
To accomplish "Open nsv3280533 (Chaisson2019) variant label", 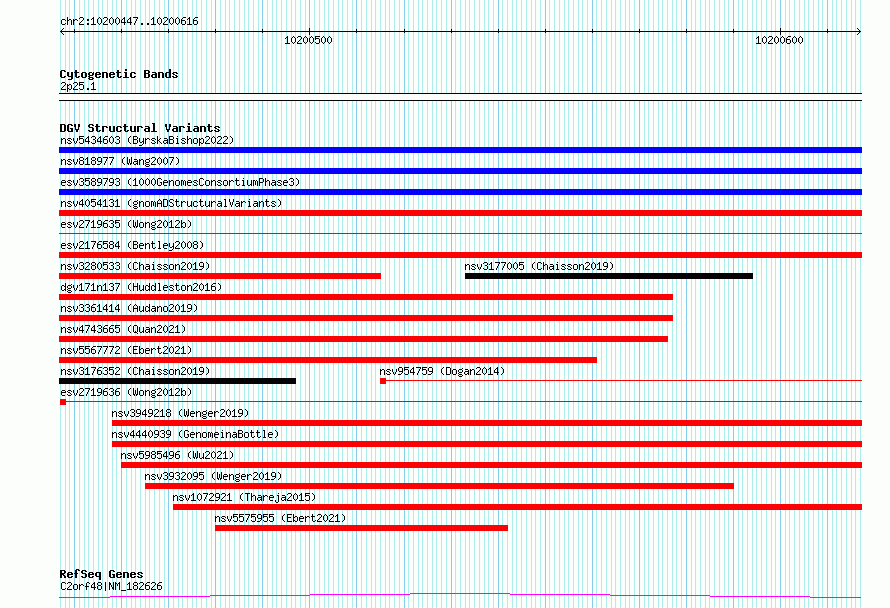I will pos(135,266).
